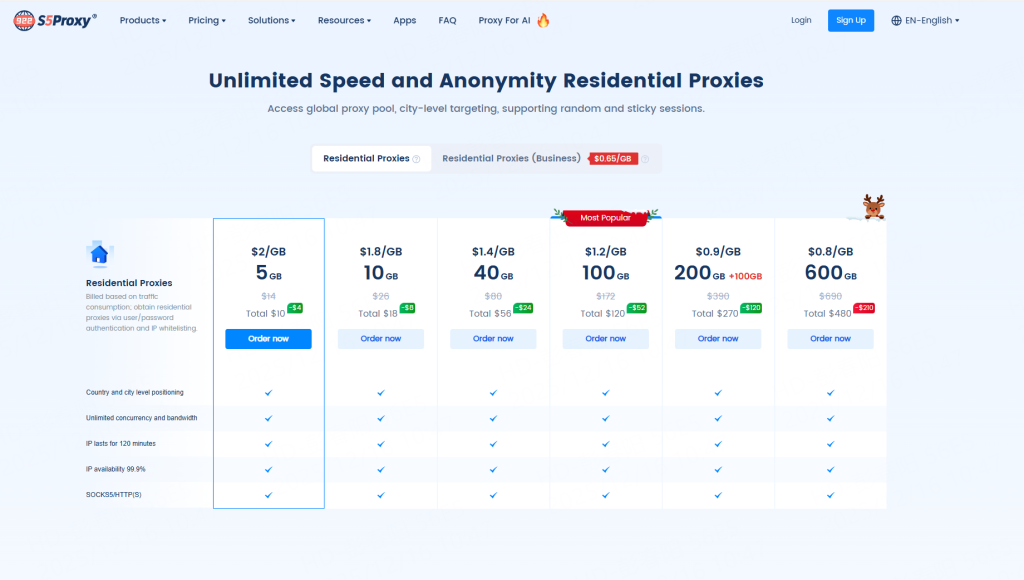Click the Login link
This screenshot has width=1024, height=580.
coord(801,20)
